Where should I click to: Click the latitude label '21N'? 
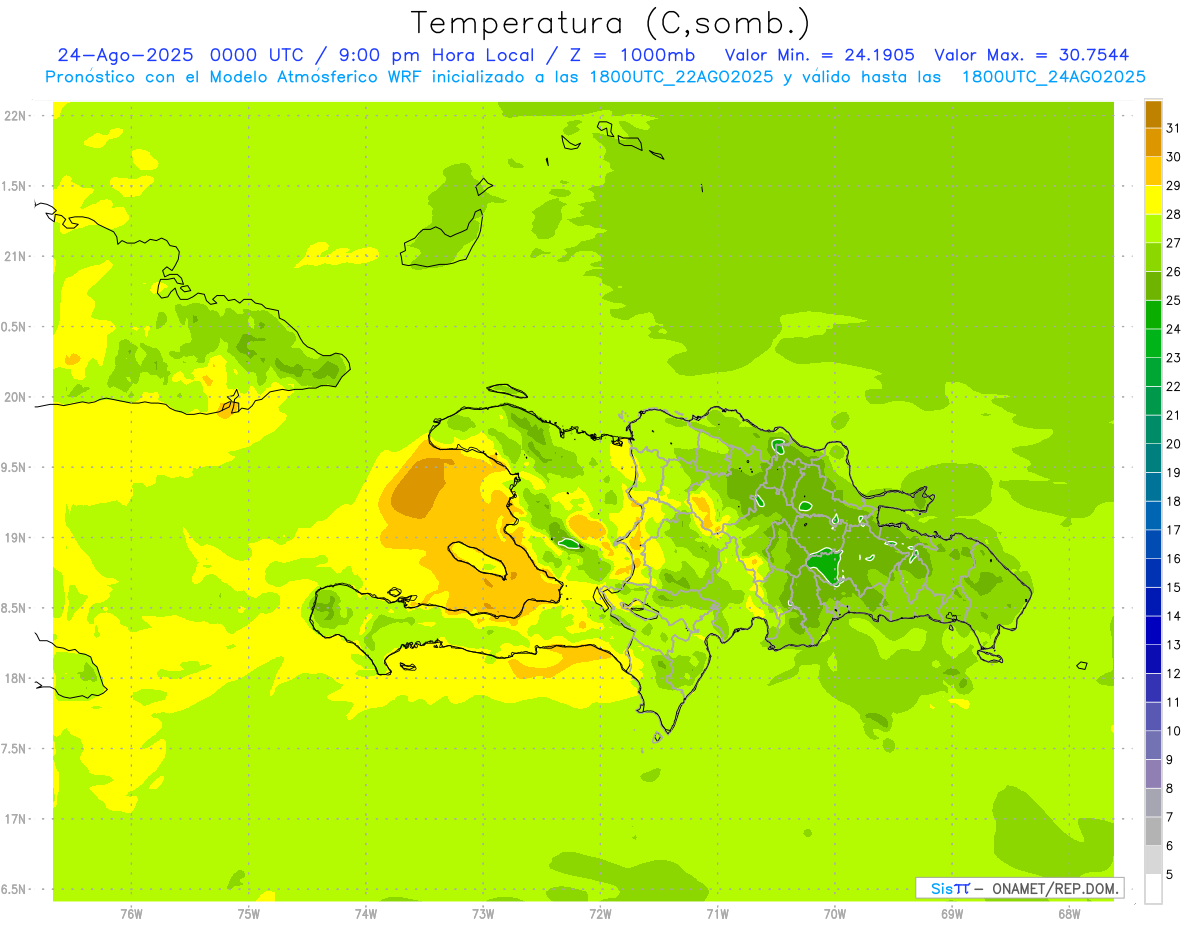point(14,257)
